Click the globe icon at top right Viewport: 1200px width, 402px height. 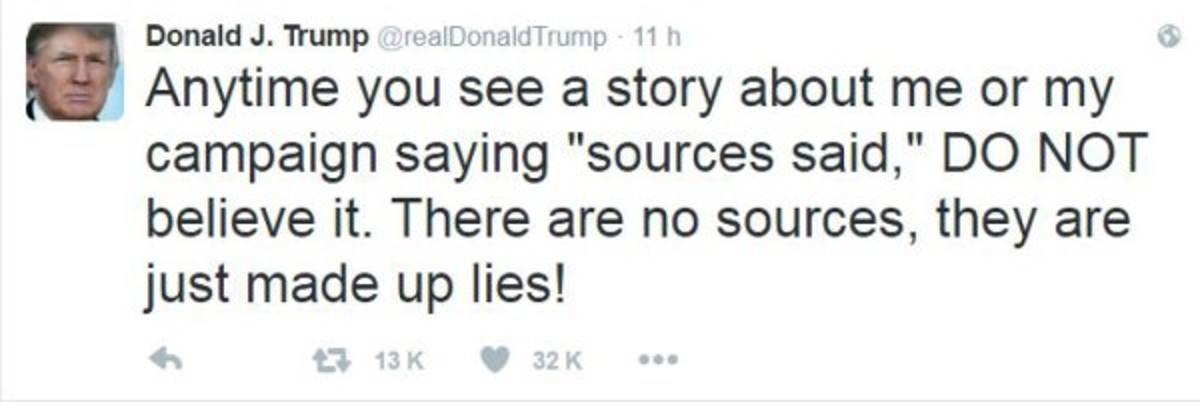(1165, 37)
